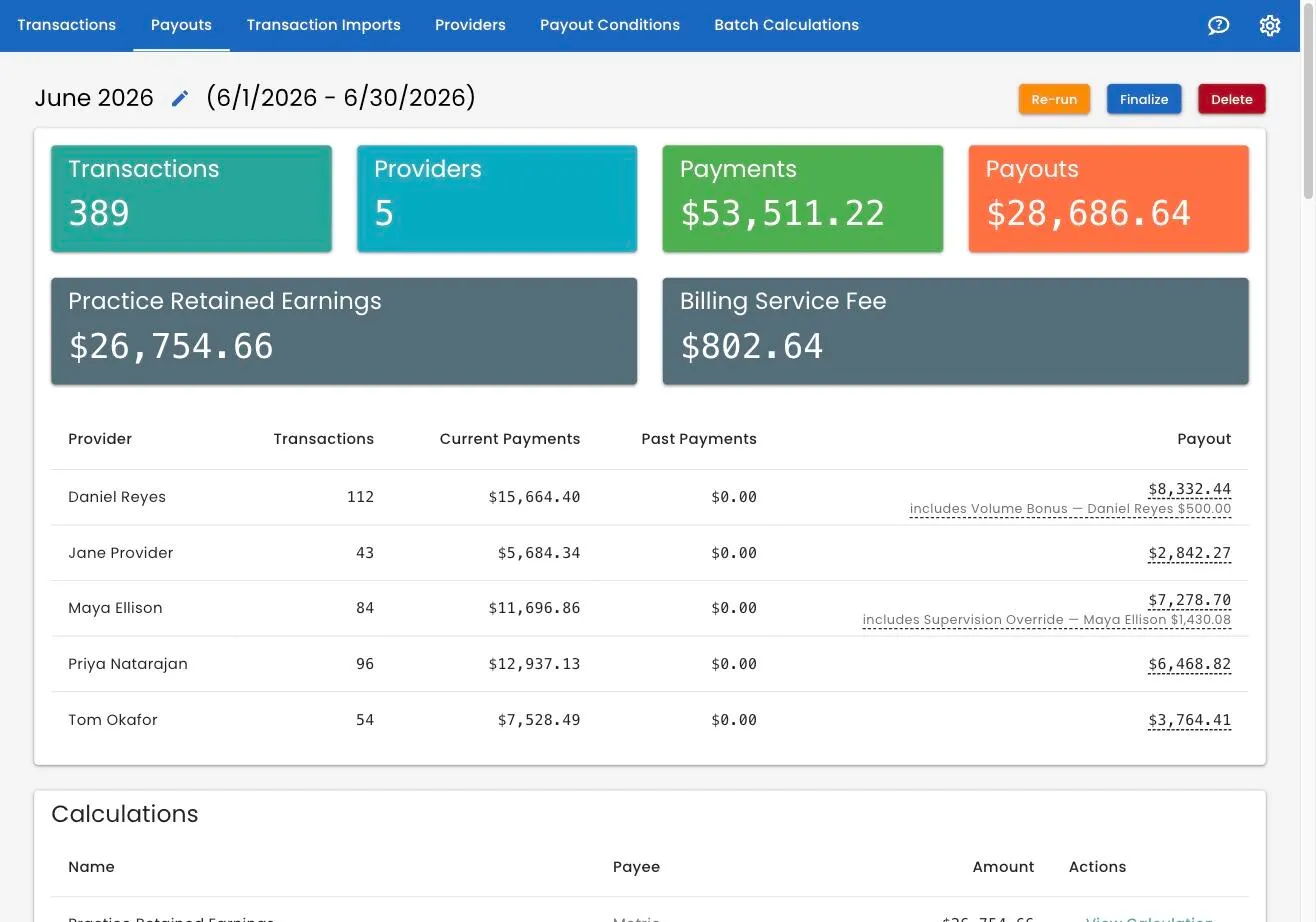Click the Transactions column header in provider table
The width and height of the screenshot is (1316, 922).
point(323,439)
